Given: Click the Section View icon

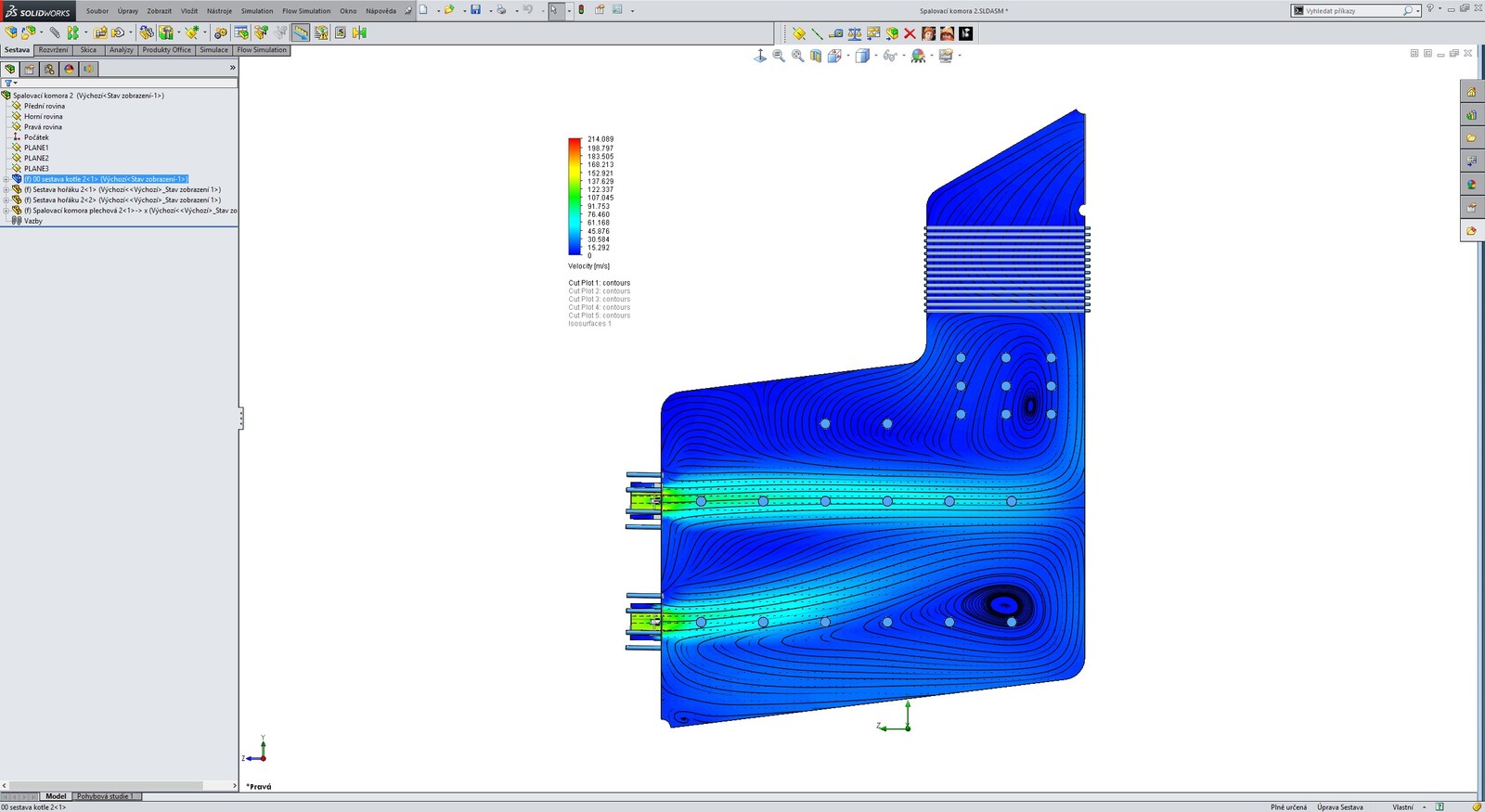Looking at the screenshot, I should point(816,56).
